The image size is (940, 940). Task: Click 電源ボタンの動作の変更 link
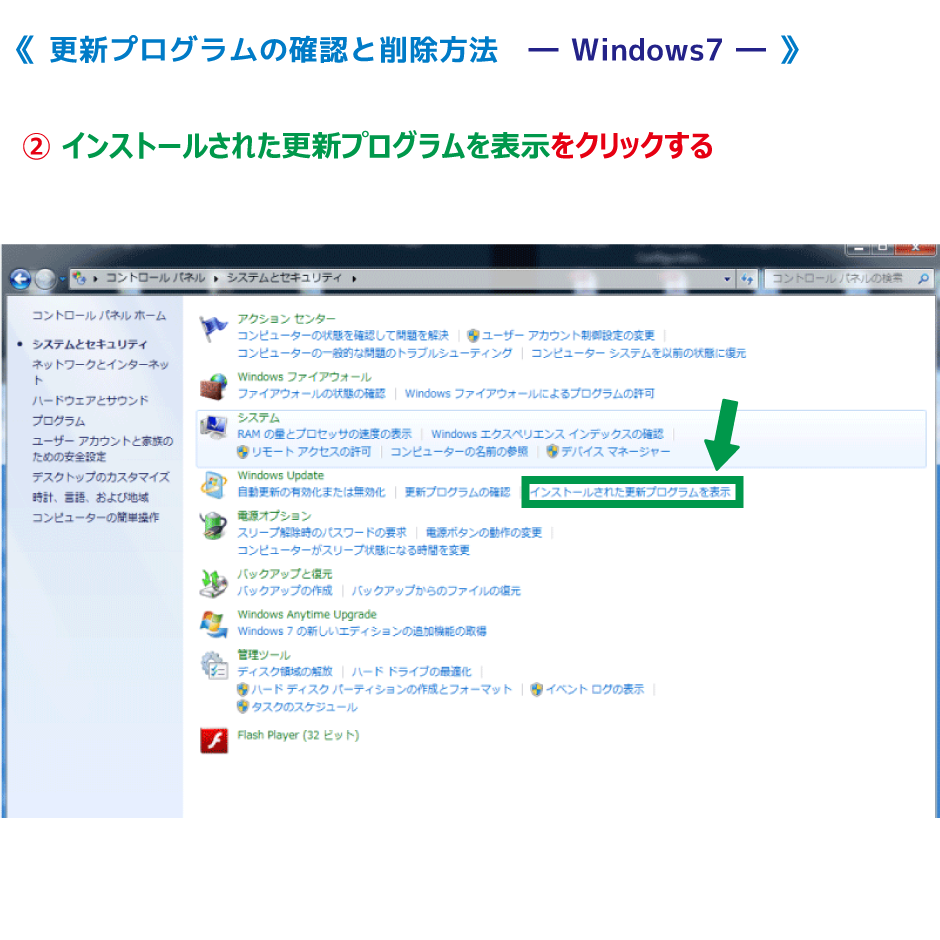[x=484, y=533]
